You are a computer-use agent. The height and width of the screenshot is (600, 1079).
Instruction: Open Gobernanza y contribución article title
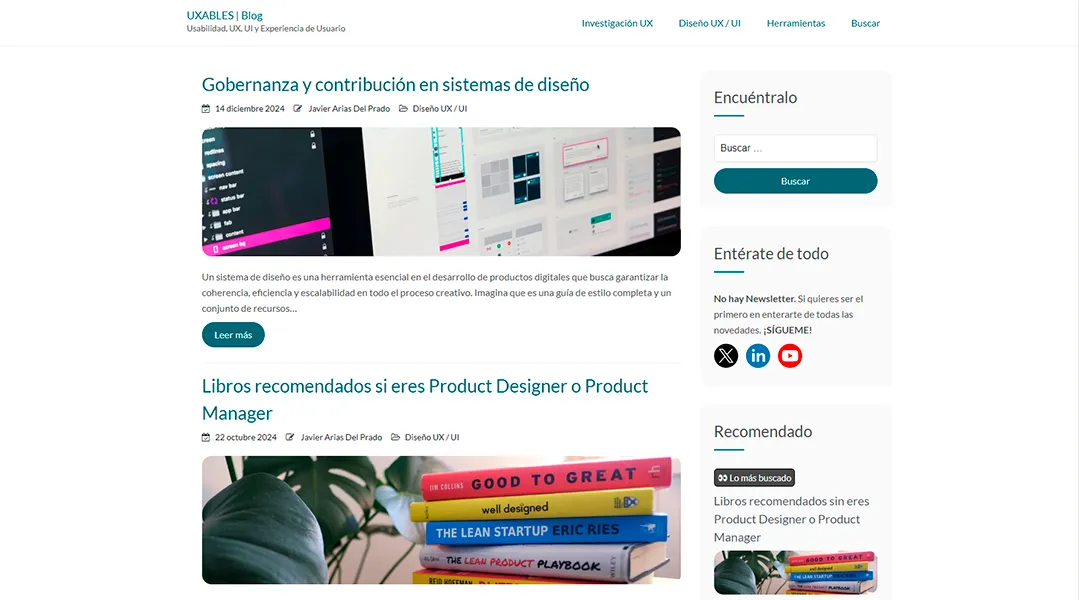coord(396,85)
